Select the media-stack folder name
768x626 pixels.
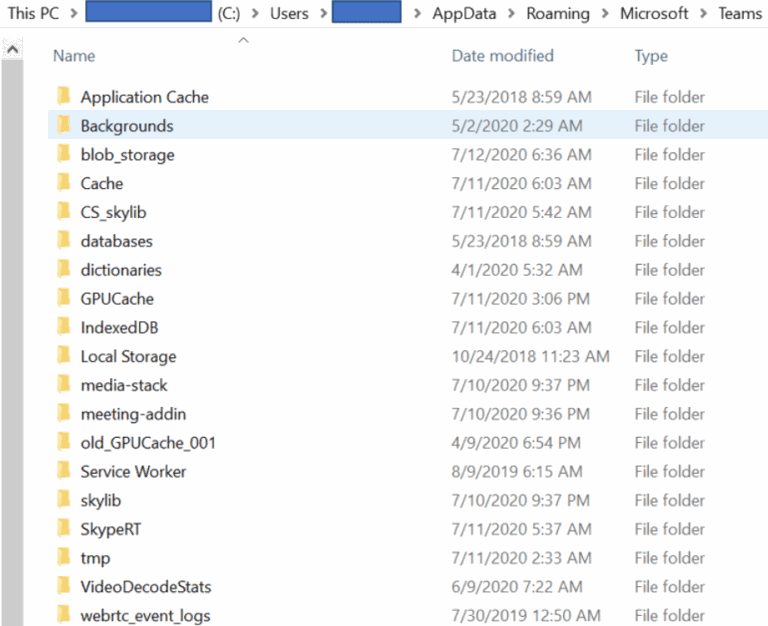pos(124,385)
